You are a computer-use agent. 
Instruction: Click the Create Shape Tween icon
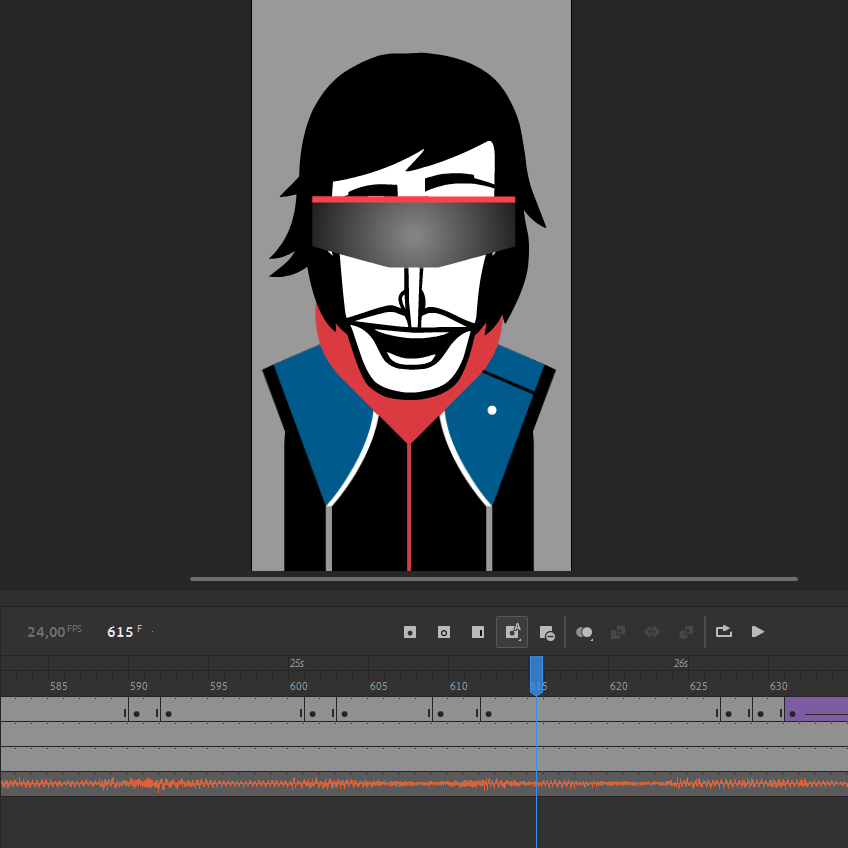pos(686,632)
